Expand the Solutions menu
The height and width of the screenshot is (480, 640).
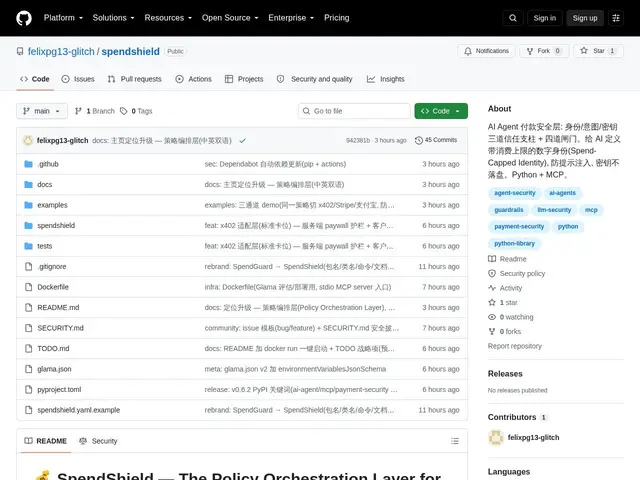[113, 18]
